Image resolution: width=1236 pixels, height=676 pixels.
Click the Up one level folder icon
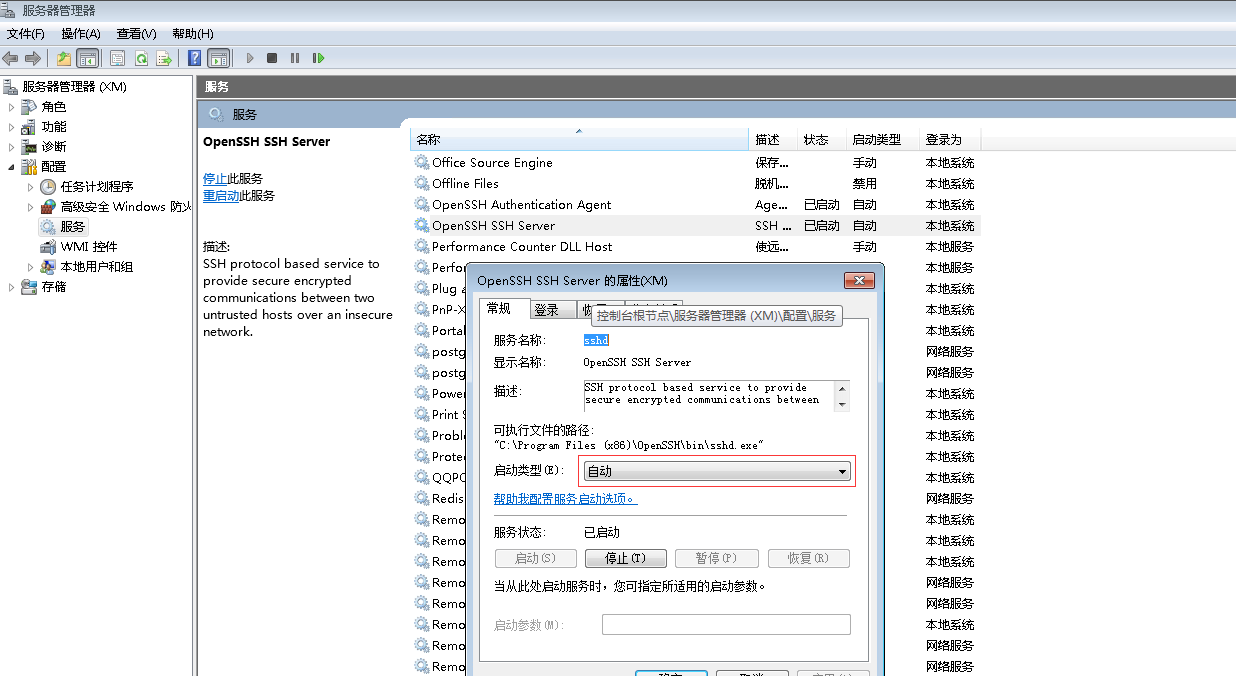pos(64,58)
